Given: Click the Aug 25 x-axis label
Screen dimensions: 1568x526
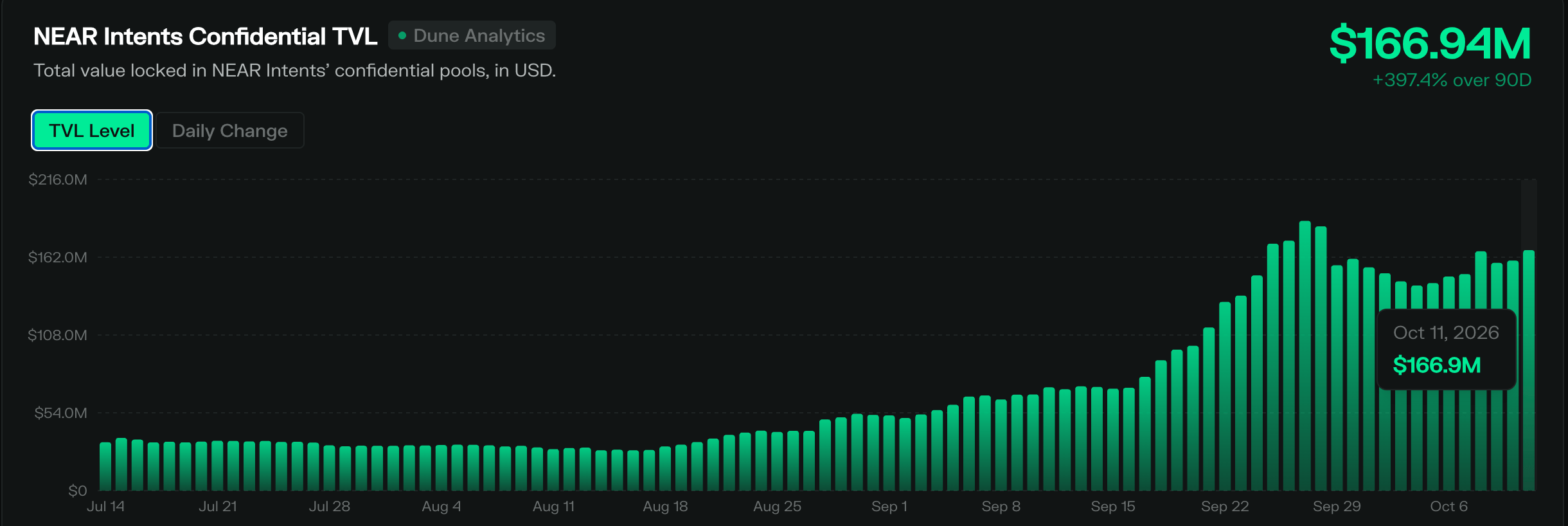Looking at the screenshot, I should click(778, 507).
